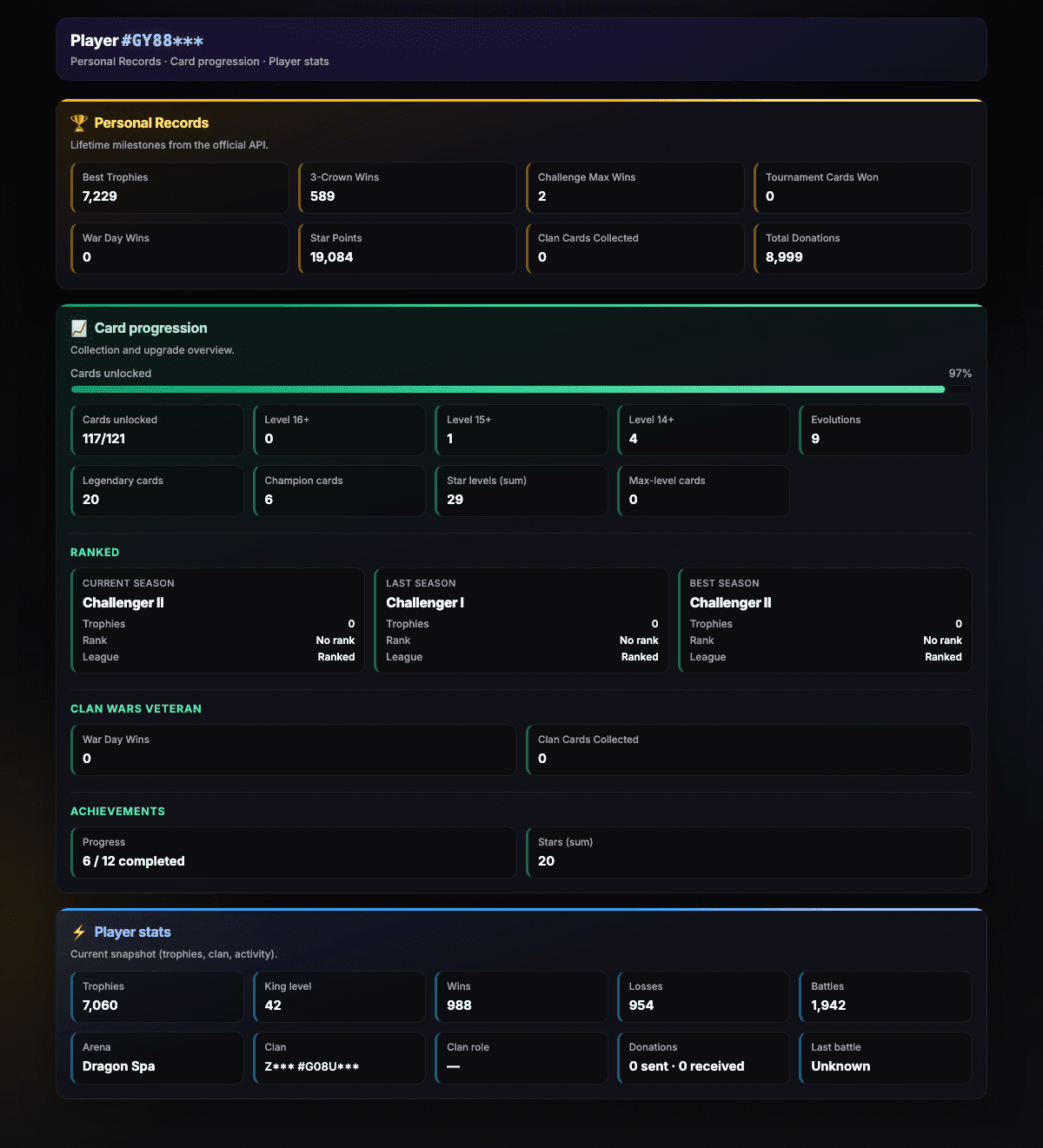Select the Last battle Unknown tile
The width and height of the screenshot is (1043, 1148).
(886, 1058)
